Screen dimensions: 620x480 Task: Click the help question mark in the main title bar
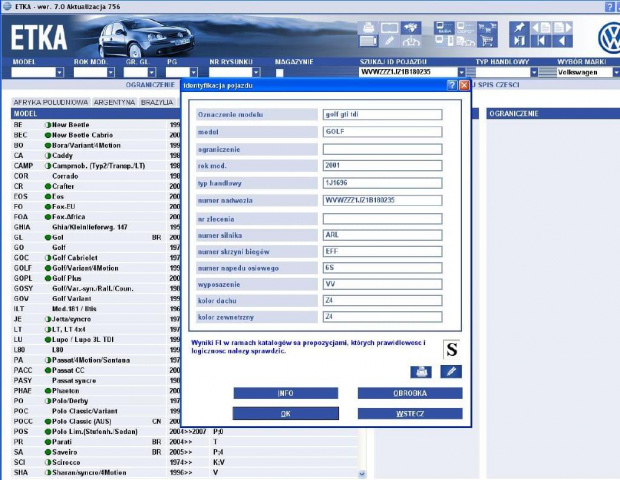pos(610,7)
